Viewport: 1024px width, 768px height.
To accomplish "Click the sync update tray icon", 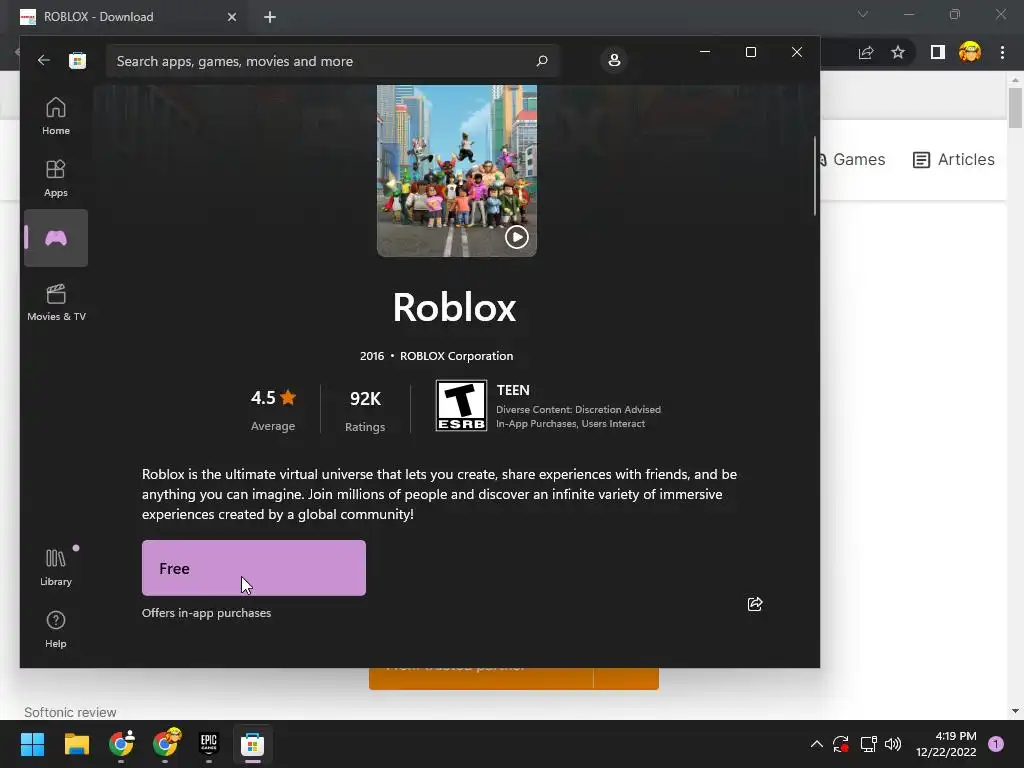I will point(841,744).
